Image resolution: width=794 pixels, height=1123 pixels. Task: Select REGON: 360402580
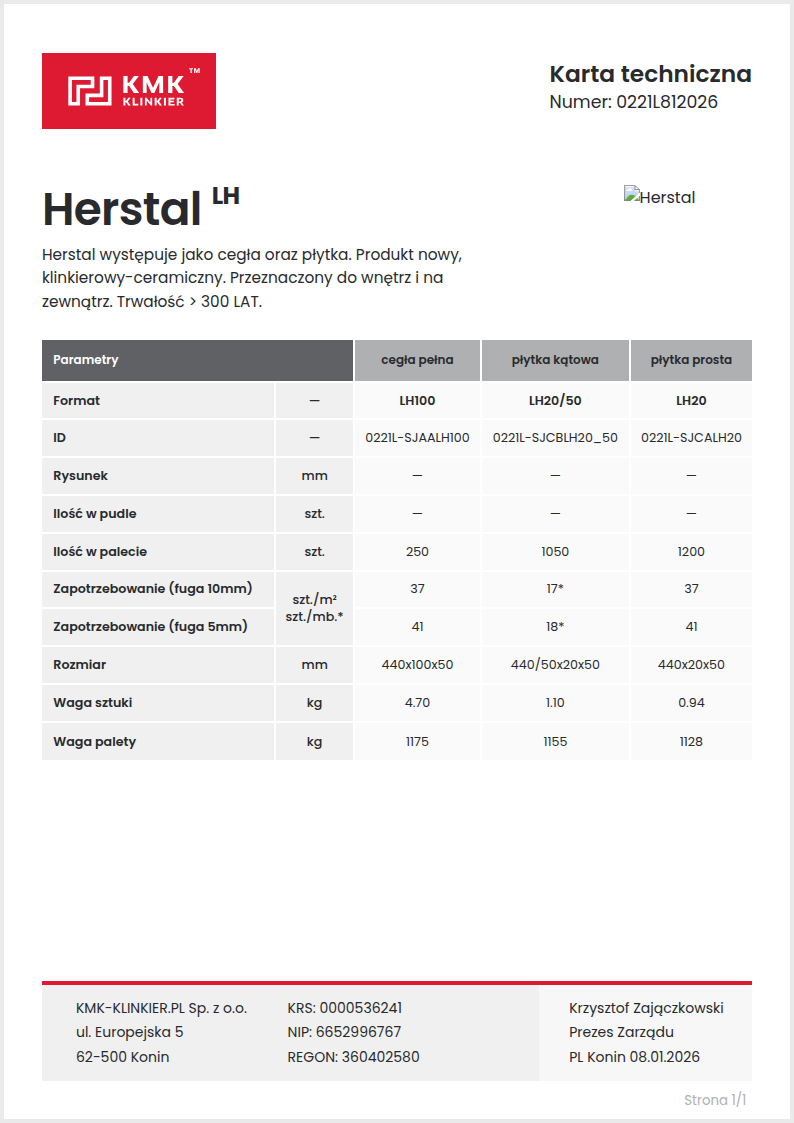coord(354,1056)
